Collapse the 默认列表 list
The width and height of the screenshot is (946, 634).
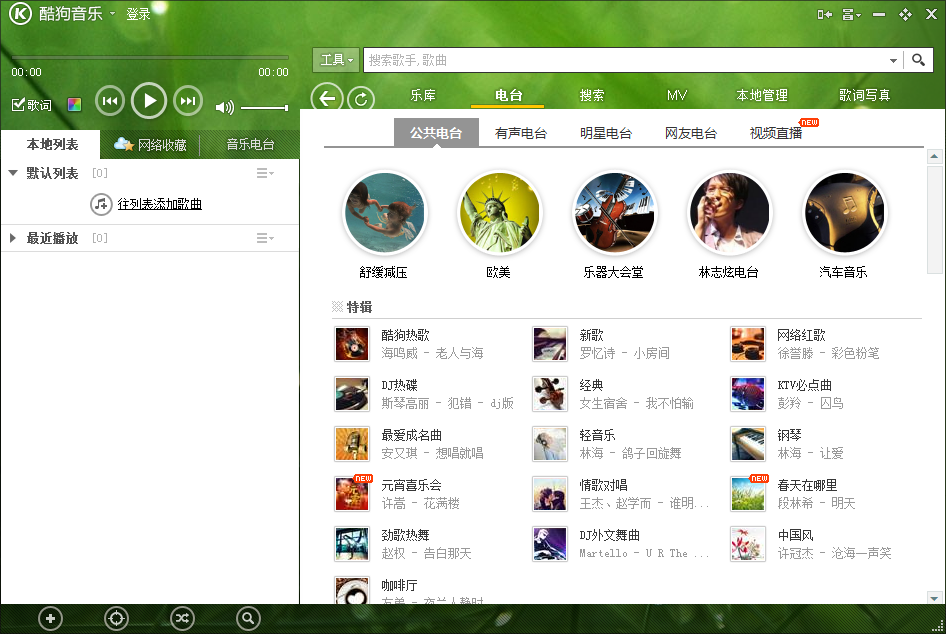pos(13,173)
